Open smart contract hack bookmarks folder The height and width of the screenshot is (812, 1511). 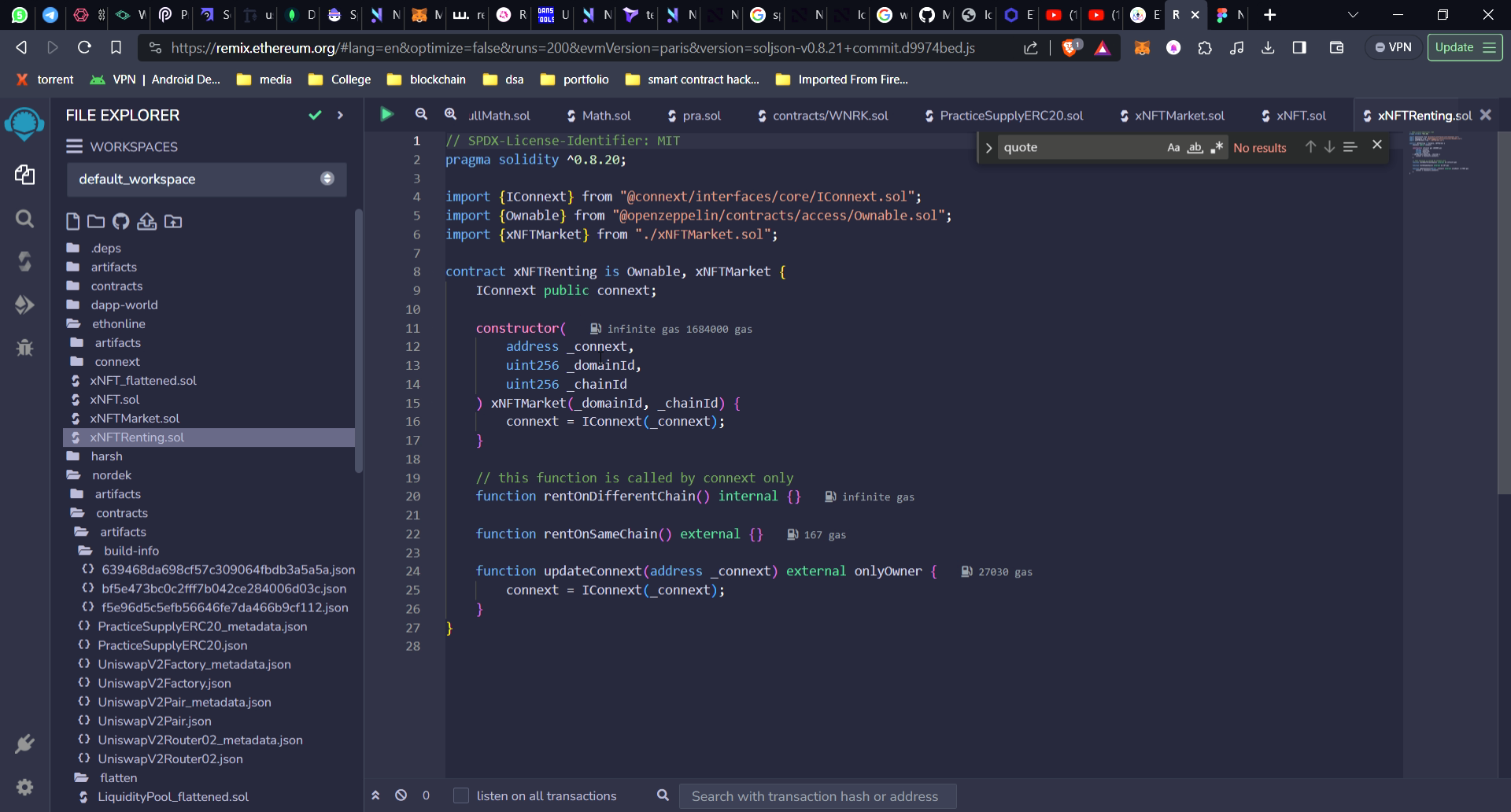[x=693, y=79]
